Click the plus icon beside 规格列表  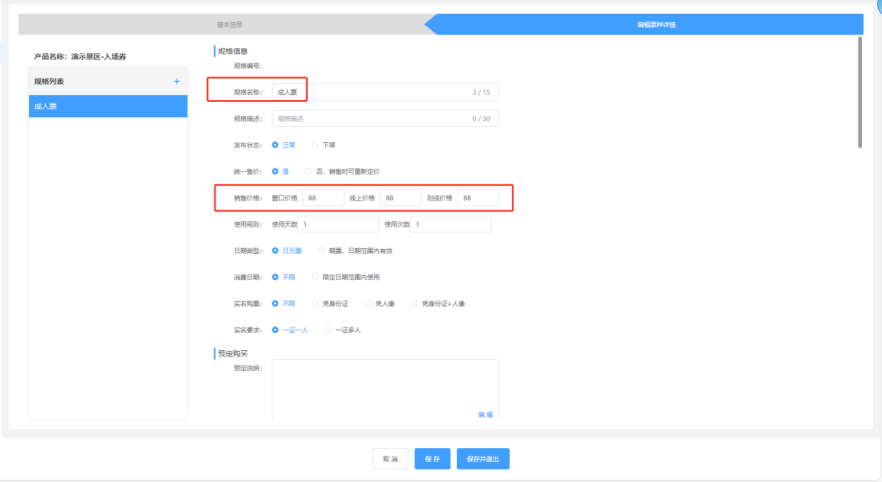(176, 81)
